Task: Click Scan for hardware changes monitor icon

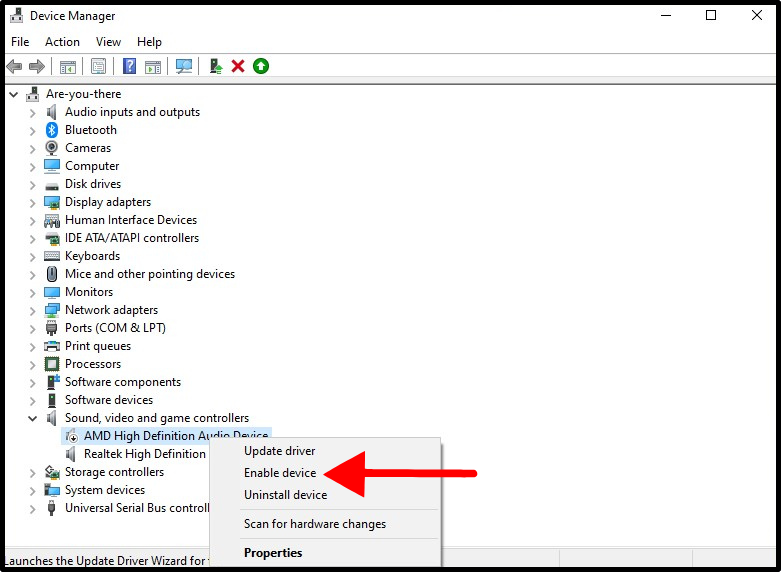Action: pyautogui.click(x=184, y=66)
